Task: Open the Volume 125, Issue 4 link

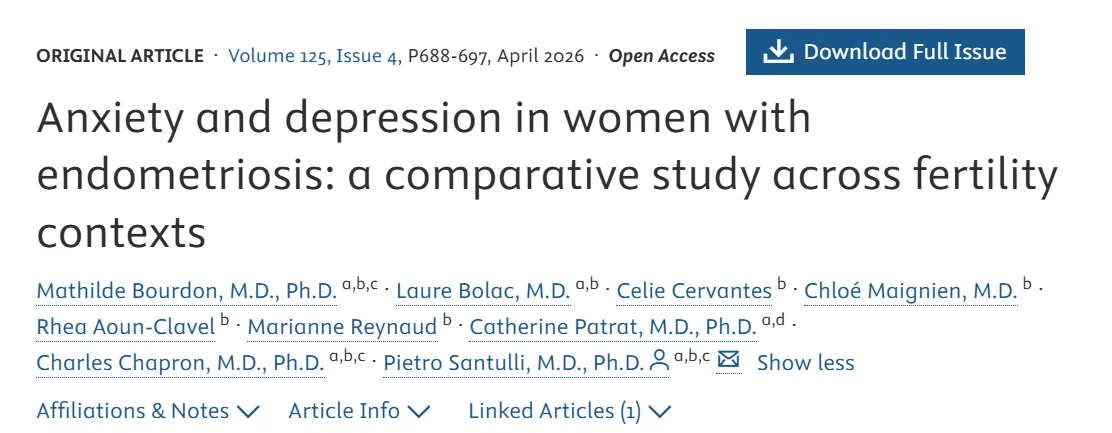Action: pyautogui.click(x=312, y=56)
